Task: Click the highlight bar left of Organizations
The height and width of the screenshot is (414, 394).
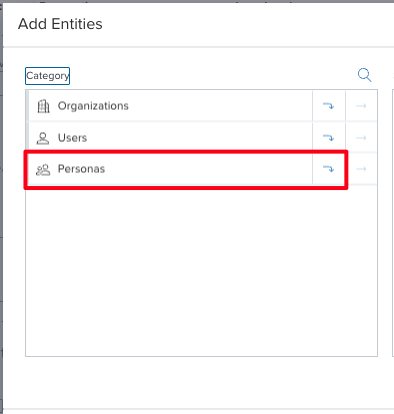Action: pyautogui.click(x=27, y=106)
